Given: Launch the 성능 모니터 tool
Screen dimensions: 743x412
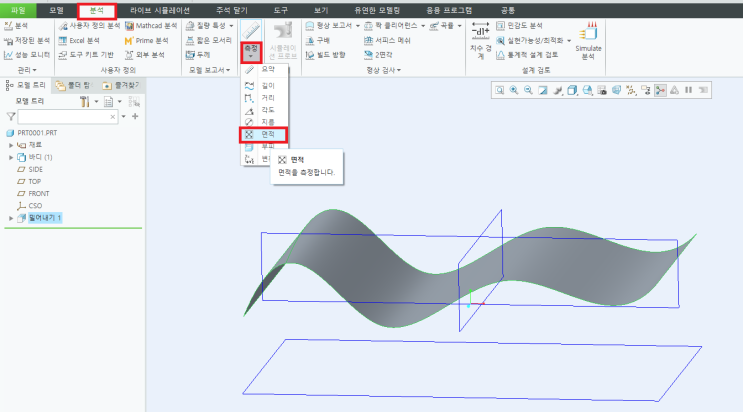Looking at the screenshot, I should 27,55.
